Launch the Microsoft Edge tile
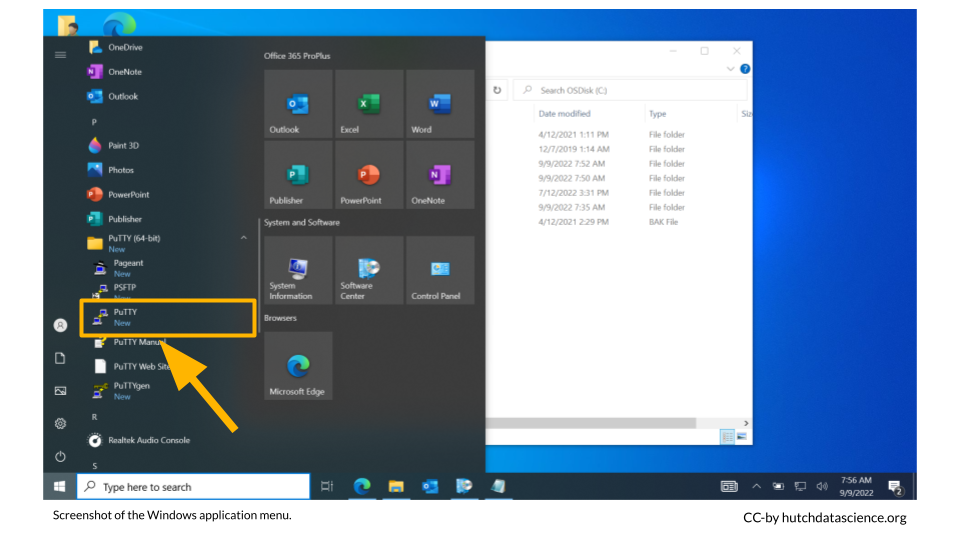Viewport: 960px width, 540px height. tap(298, 366)
